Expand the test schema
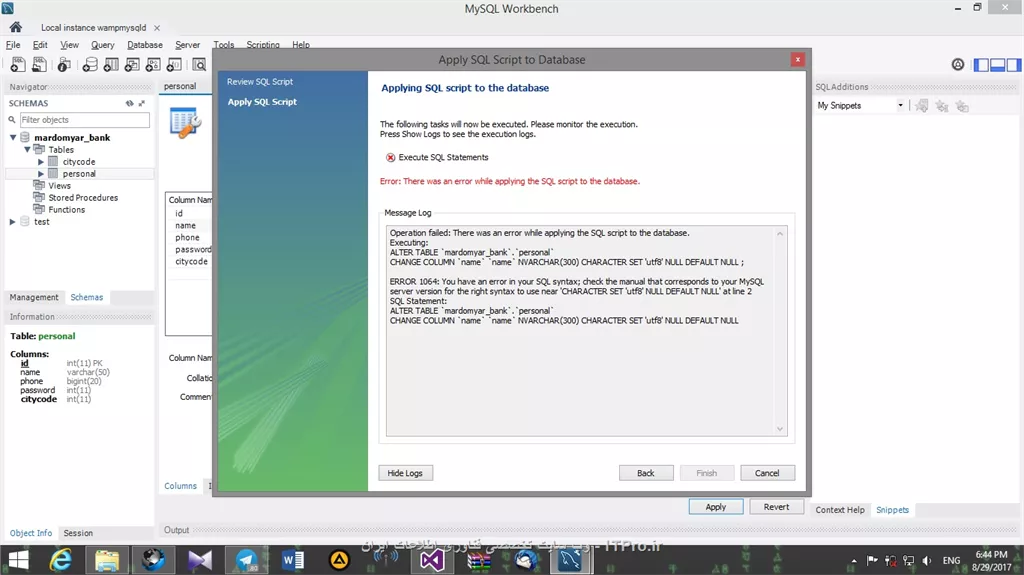 pyautogui.click(x=12, y=222)
